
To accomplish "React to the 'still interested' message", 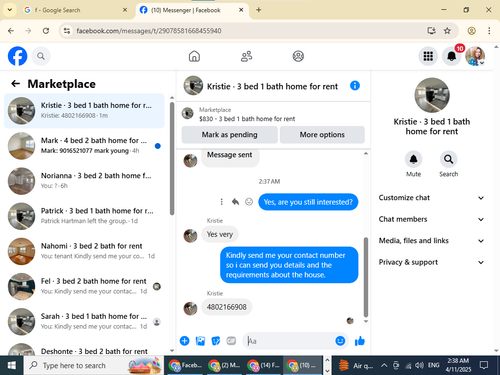I will (249, 202).
